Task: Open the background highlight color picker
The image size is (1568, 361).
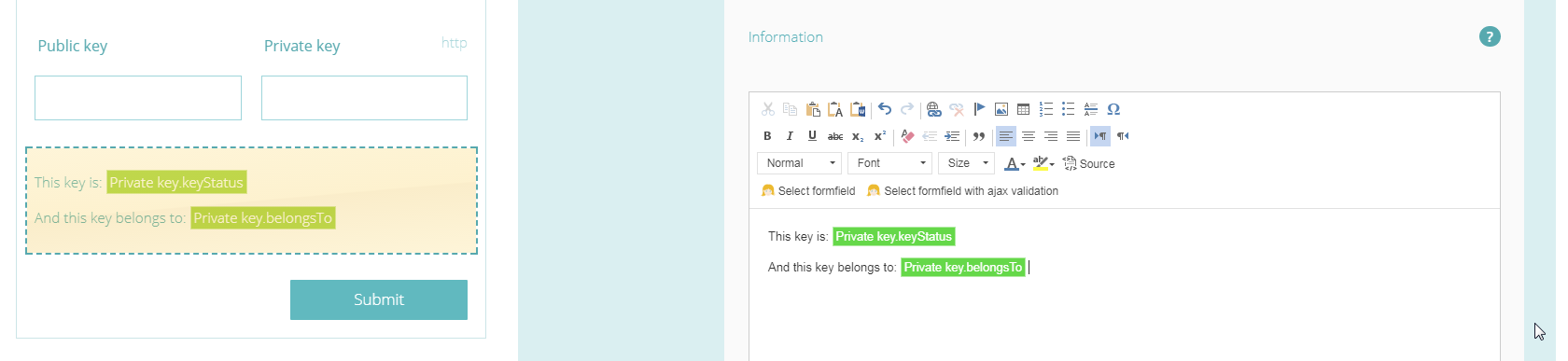Action: (x=1043, y=164)
